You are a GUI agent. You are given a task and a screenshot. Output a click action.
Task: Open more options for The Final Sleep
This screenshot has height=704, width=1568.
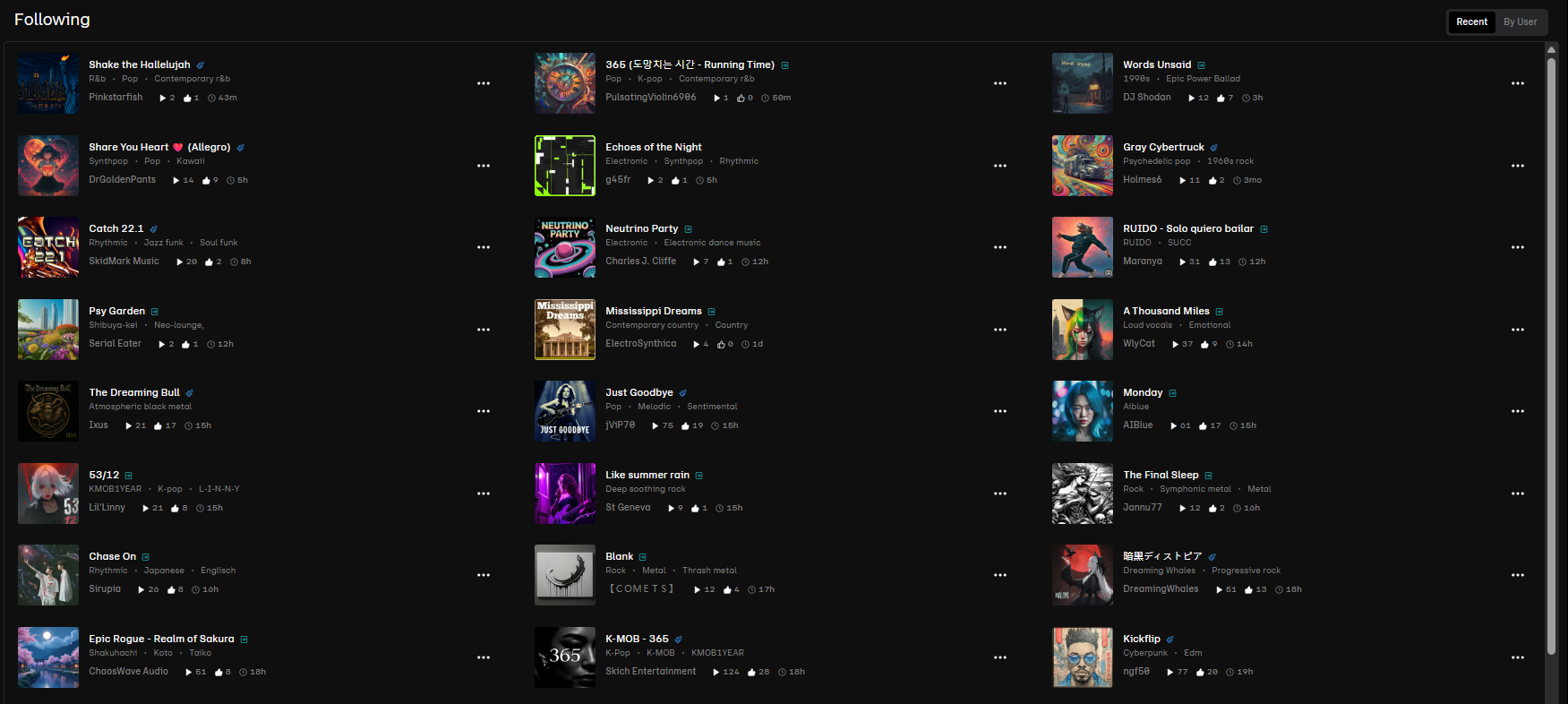(x=1518, y=494)
